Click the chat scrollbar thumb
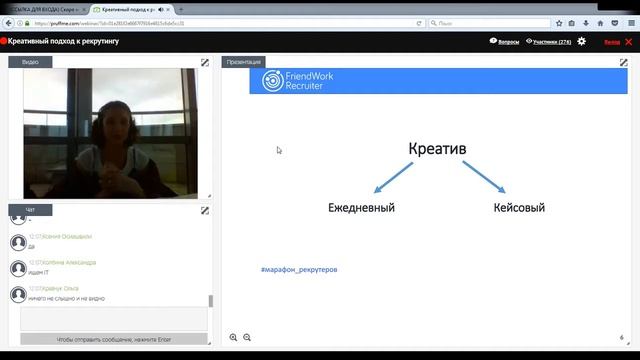640x360 pixels. coord(211,301)
